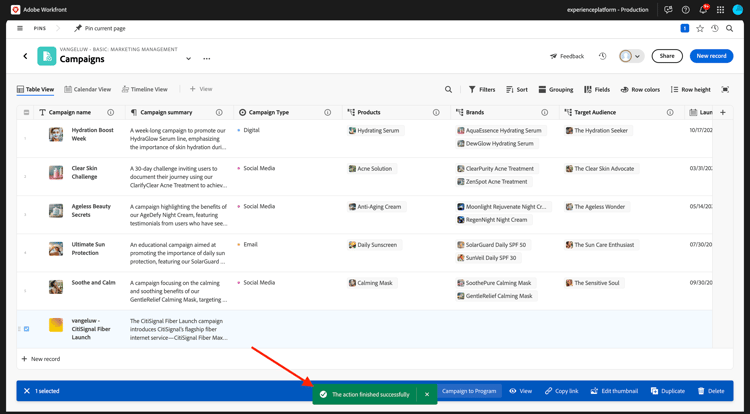Open recent items clock icon

715,29
